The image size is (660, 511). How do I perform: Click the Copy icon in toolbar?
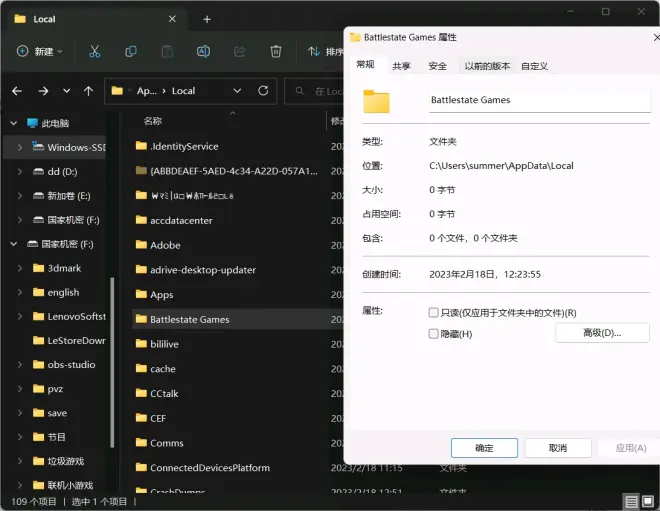(x=130, y=51)
